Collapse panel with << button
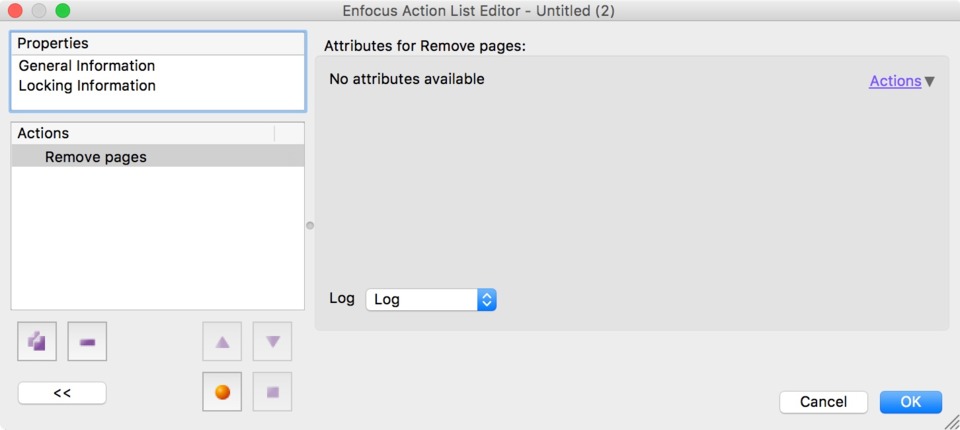Image resolution: width=960 pixels, height=430 pixels. 62,393
